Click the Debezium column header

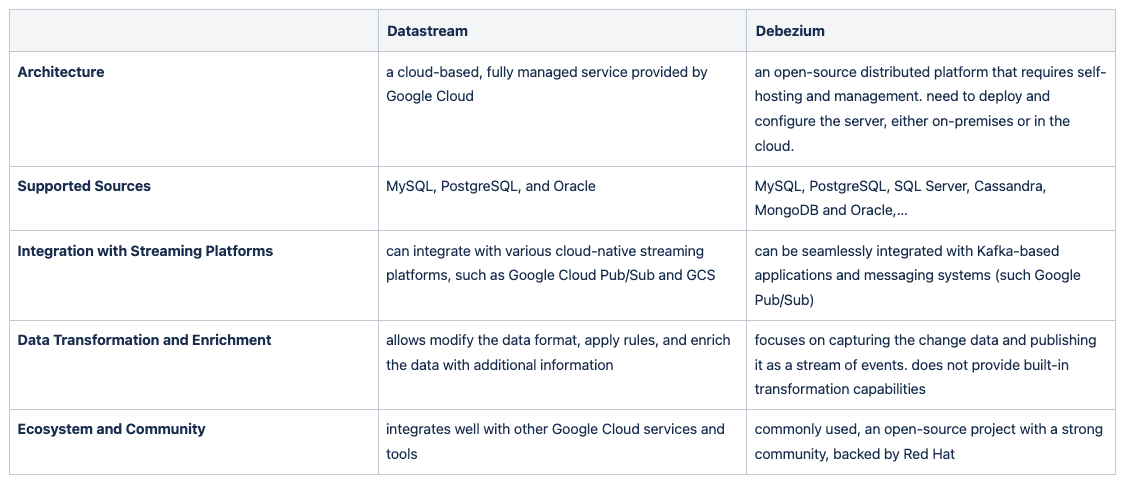click(930, 31)
